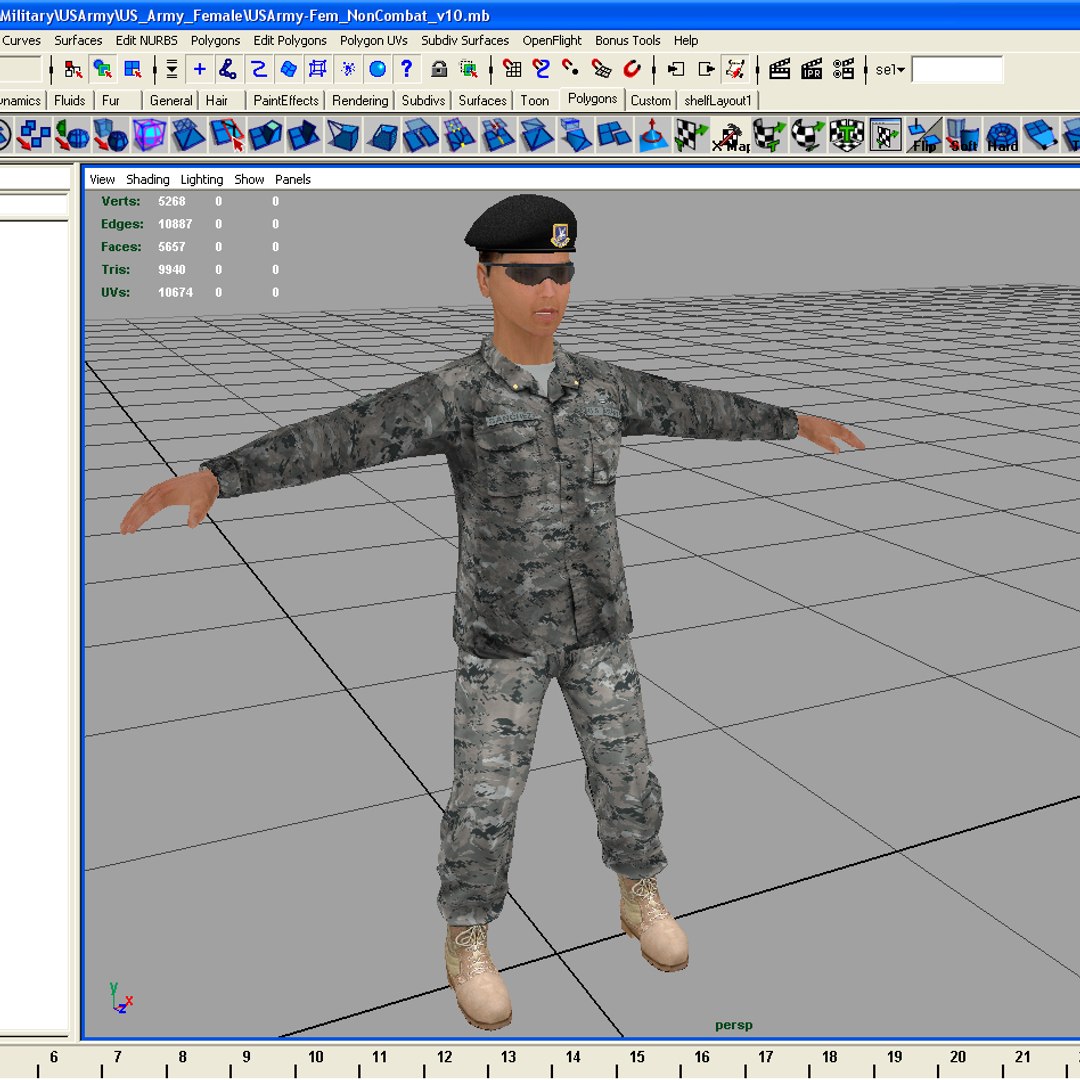This screenshot has height=1080, width=1080.
Task: Toggle the handles selection mask plus icon
Action: click(x=199, y=69)
